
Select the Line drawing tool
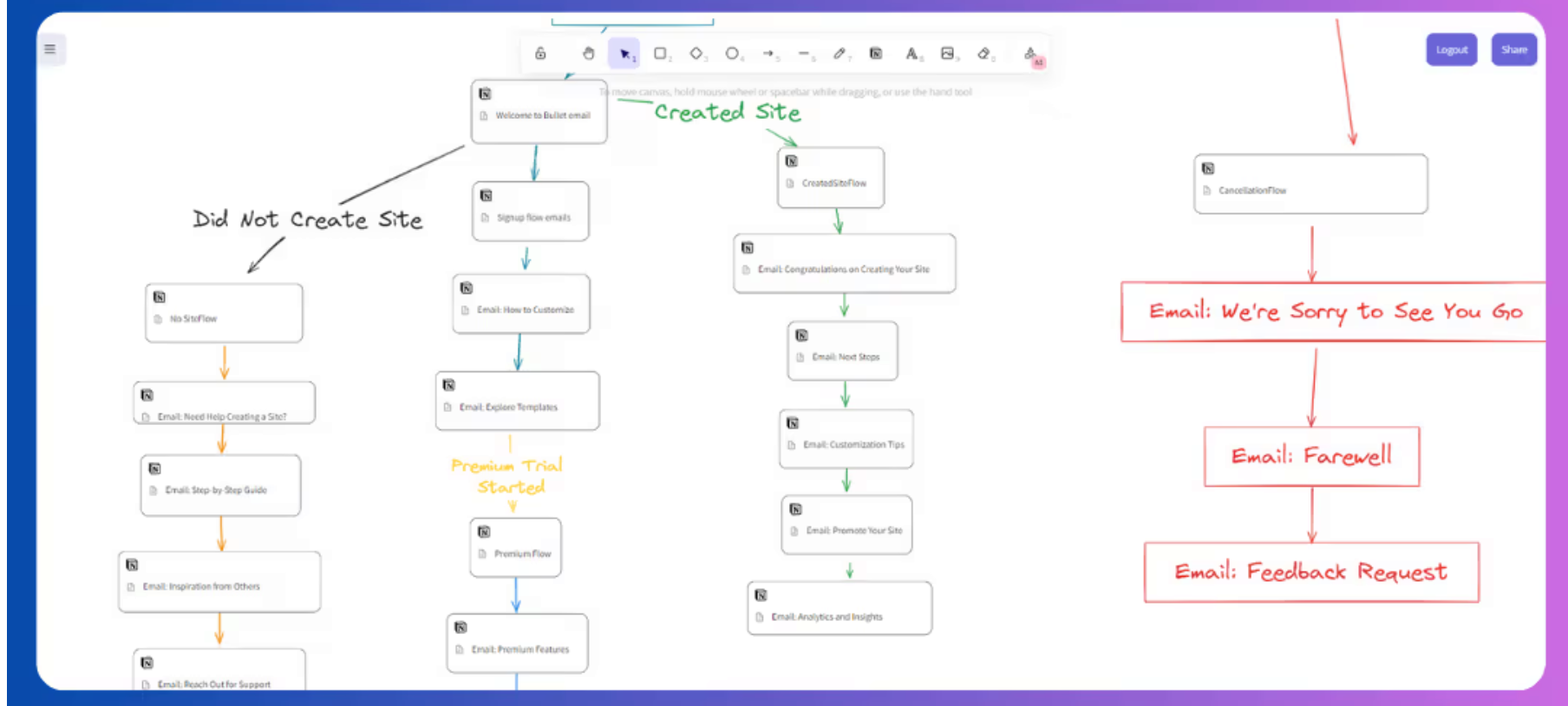coord(804,54)
